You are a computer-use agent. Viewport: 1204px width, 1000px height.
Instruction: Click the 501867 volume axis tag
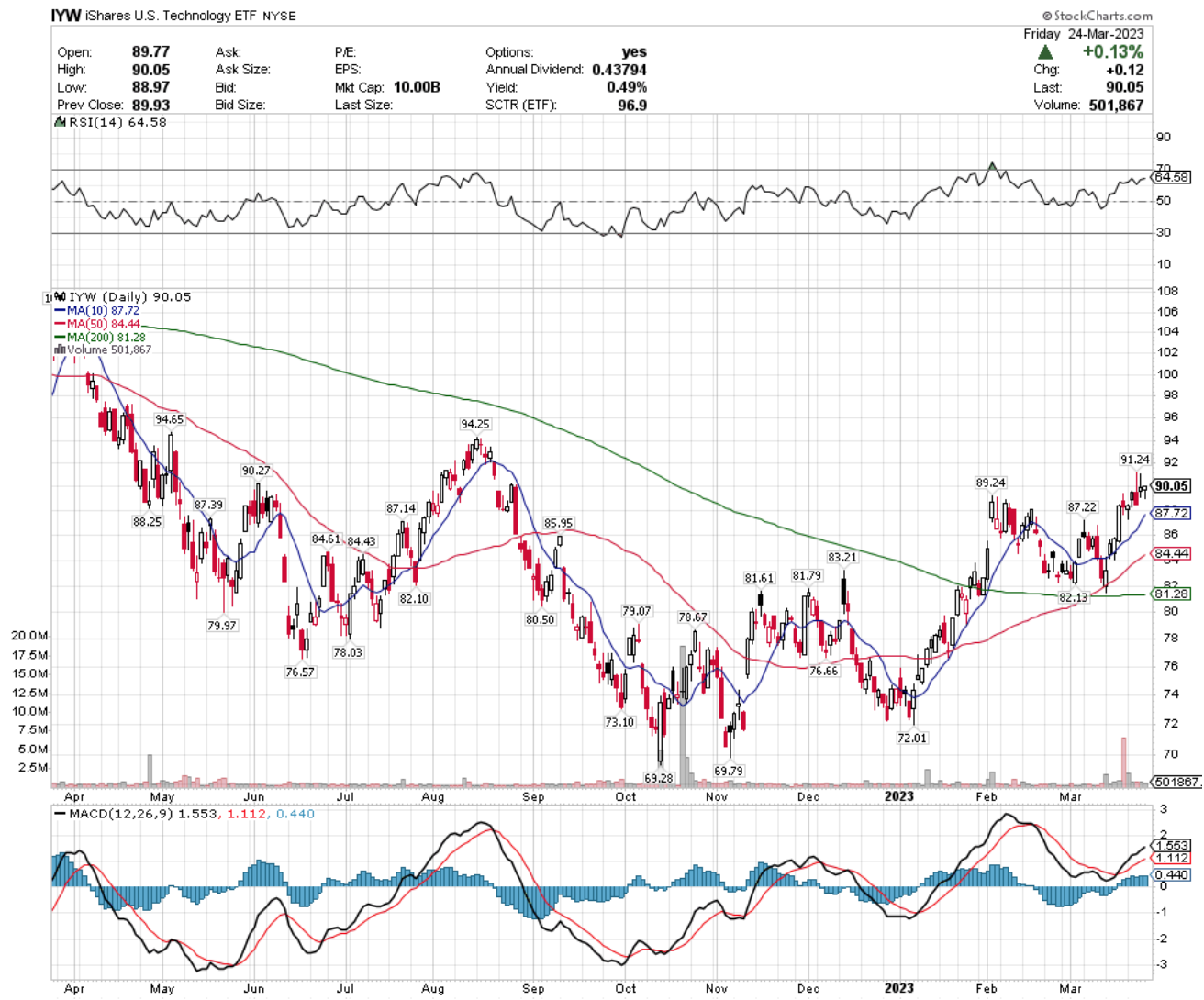(1176, 782)
